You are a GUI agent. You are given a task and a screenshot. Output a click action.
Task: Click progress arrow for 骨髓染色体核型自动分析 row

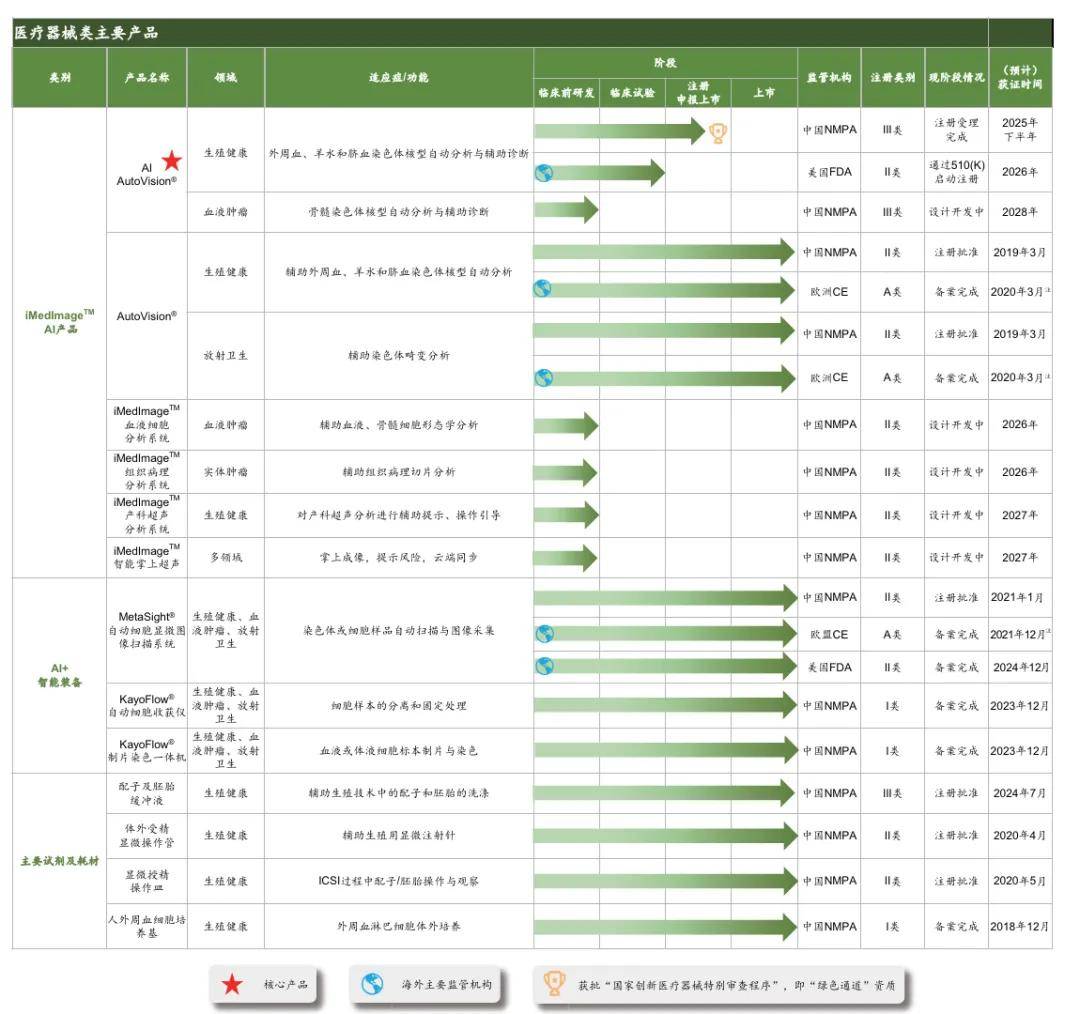566,211
